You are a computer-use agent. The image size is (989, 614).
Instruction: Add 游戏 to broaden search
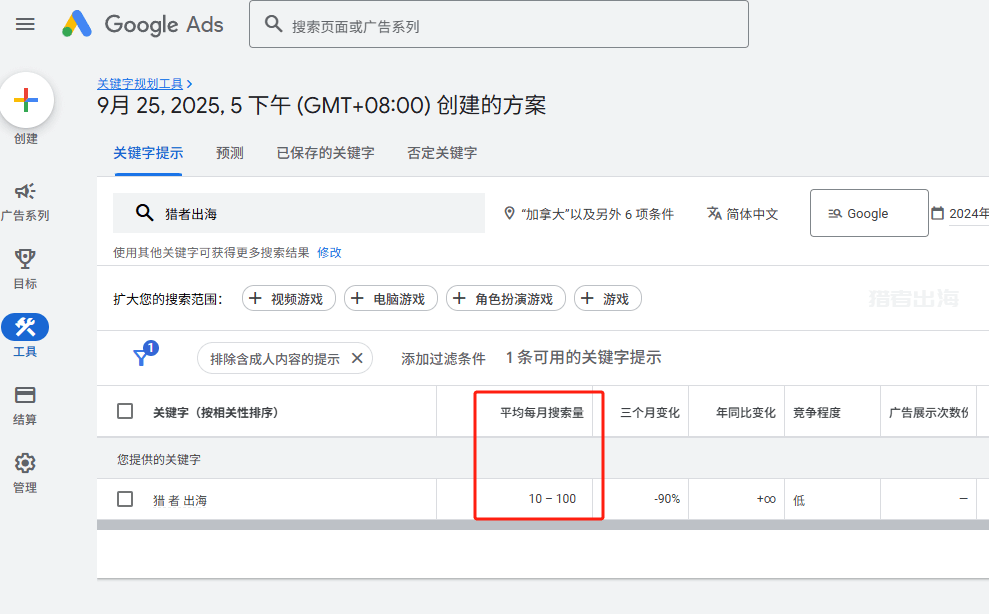pos(607,298)
